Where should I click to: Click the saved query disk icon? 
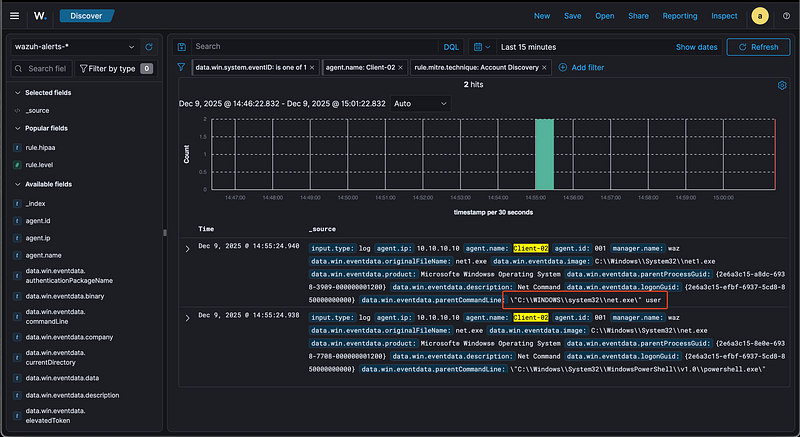182,46
